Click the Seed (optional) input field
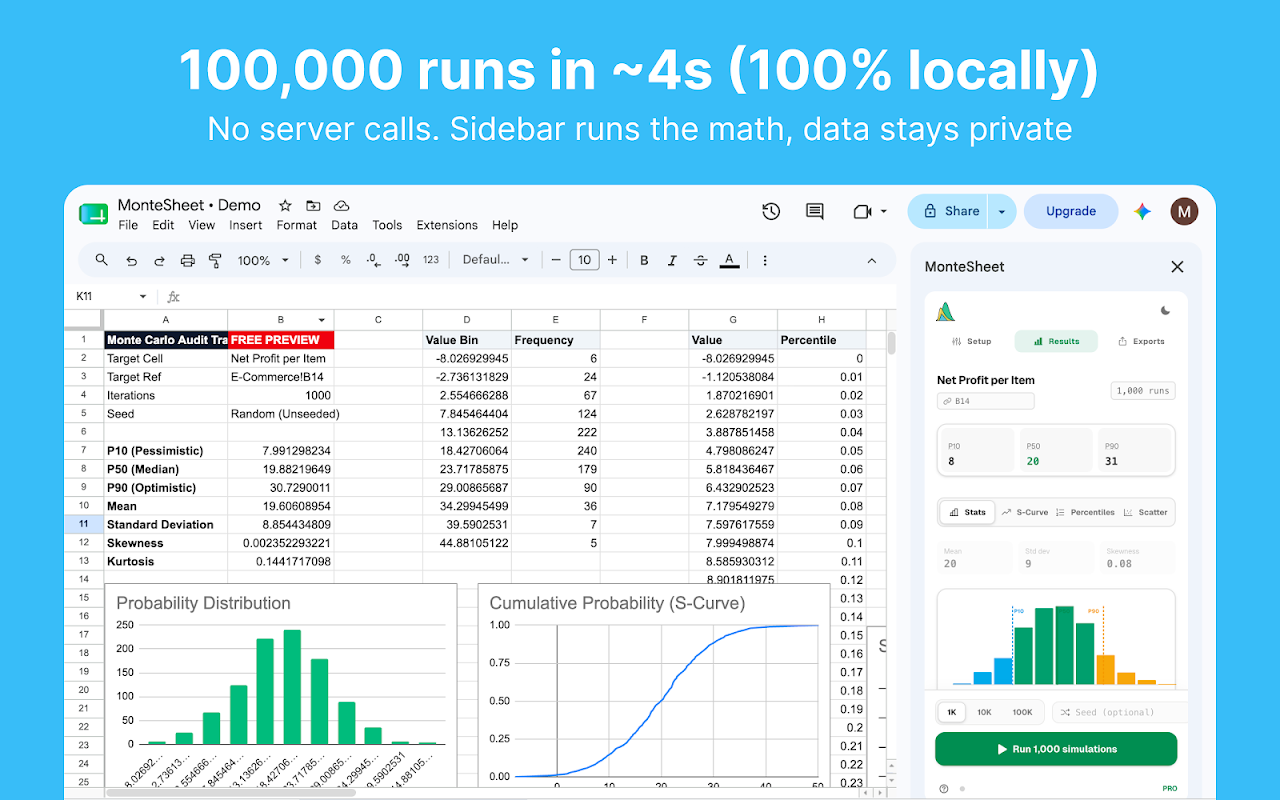 click(x=1118, y=712)
